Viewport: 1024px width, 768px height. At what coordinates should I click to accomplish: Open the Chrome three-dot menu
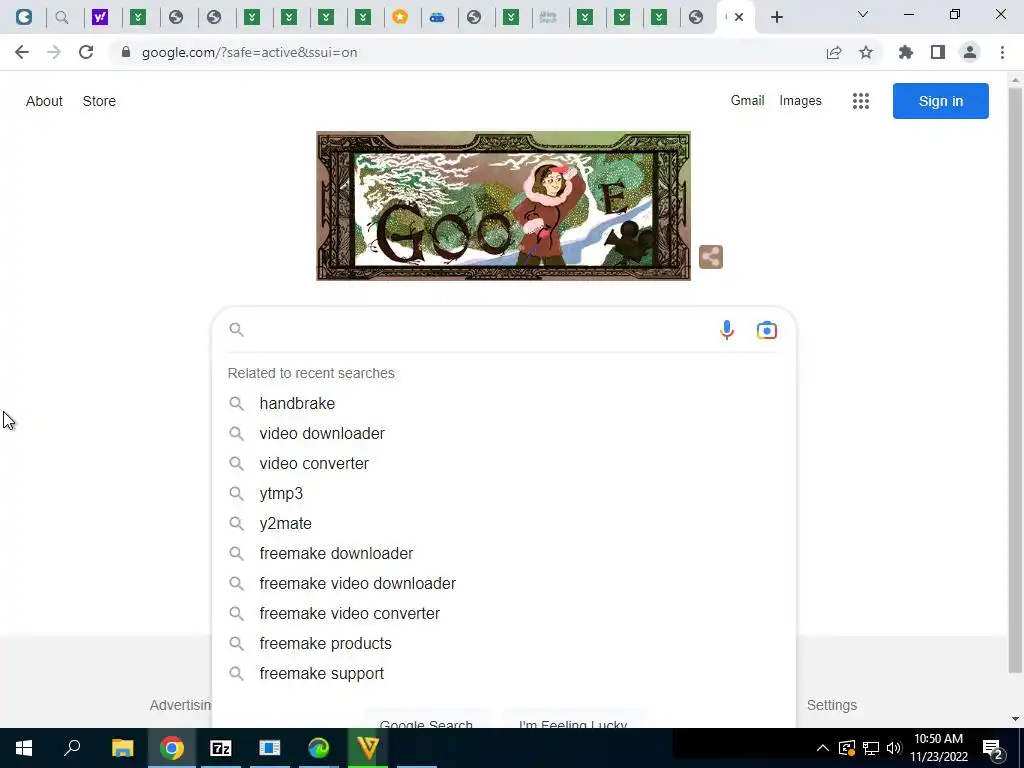[x=1002, y=52]
